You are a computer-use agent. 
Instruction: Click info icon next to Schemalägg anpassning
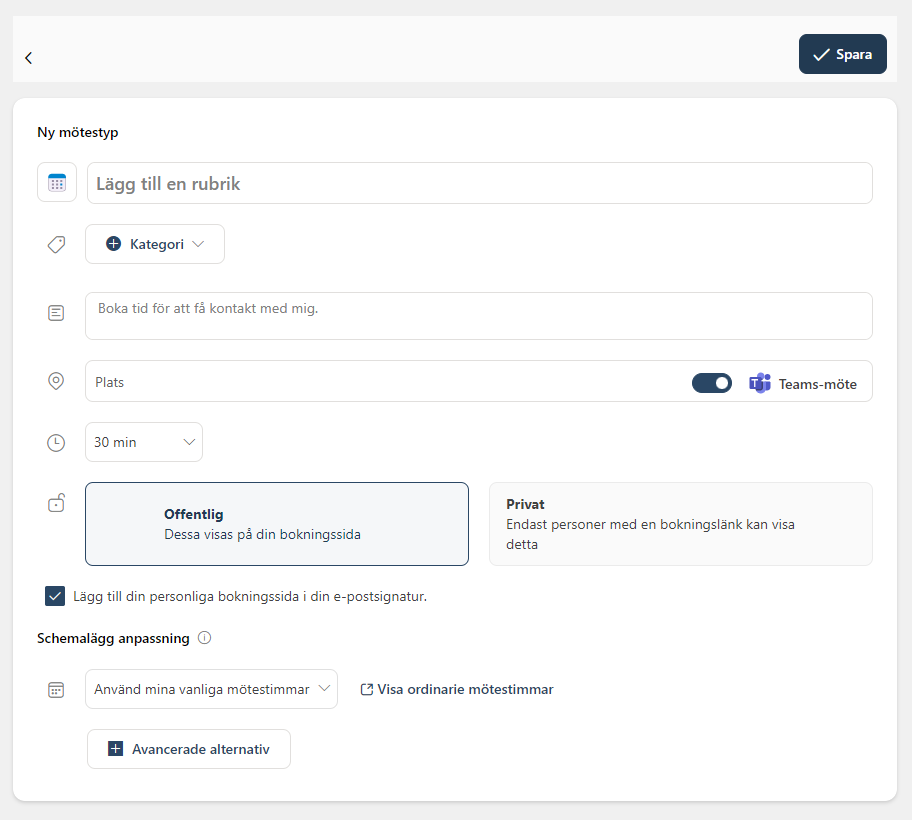click(205, 638)
